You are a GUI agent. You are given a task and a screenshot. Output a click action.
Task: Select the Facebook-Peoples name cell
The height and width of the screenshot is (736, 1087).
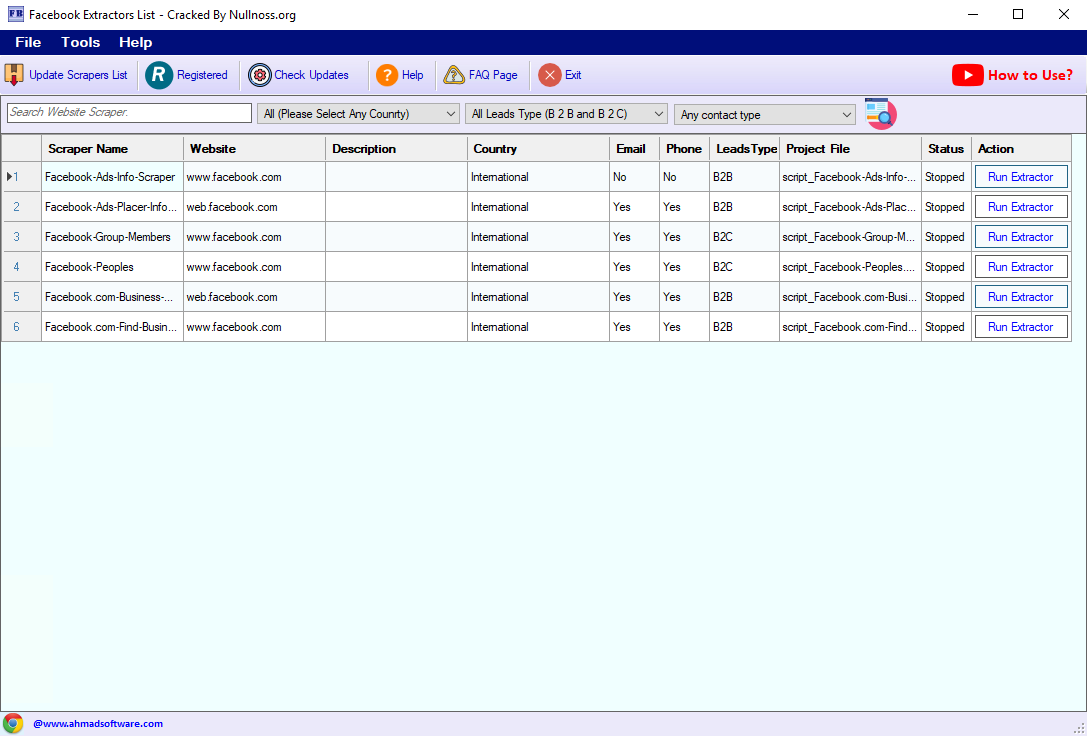point(112,267)
